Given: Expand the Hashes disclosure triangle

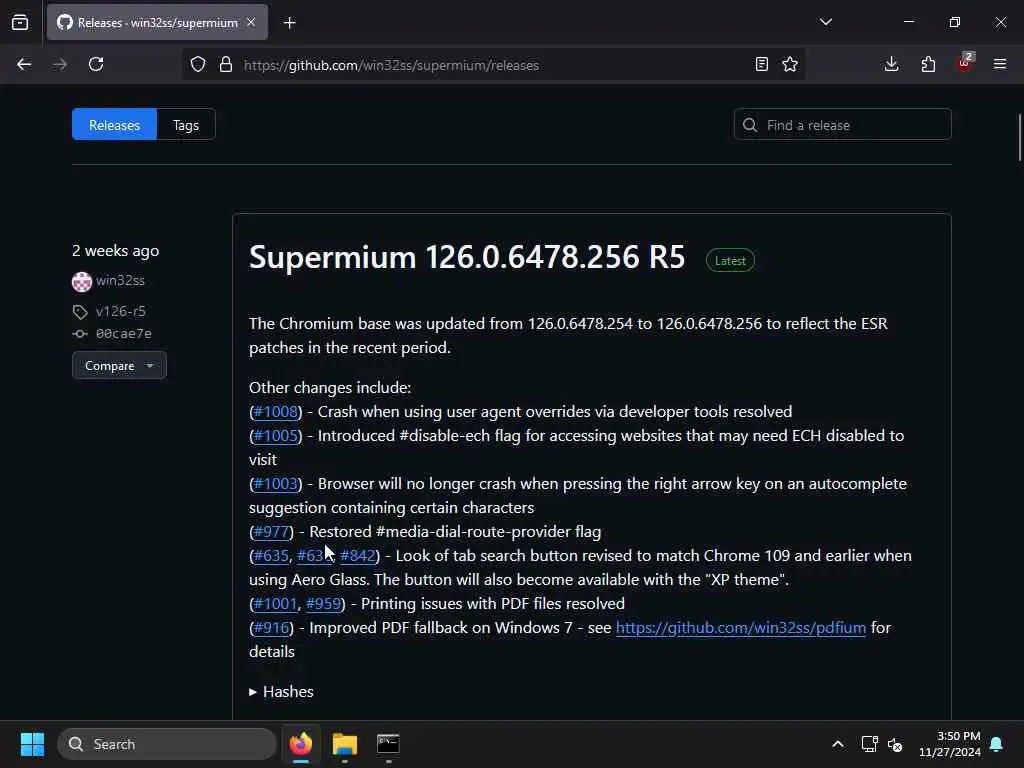Looking at the screenshot, I should point(253,692).
